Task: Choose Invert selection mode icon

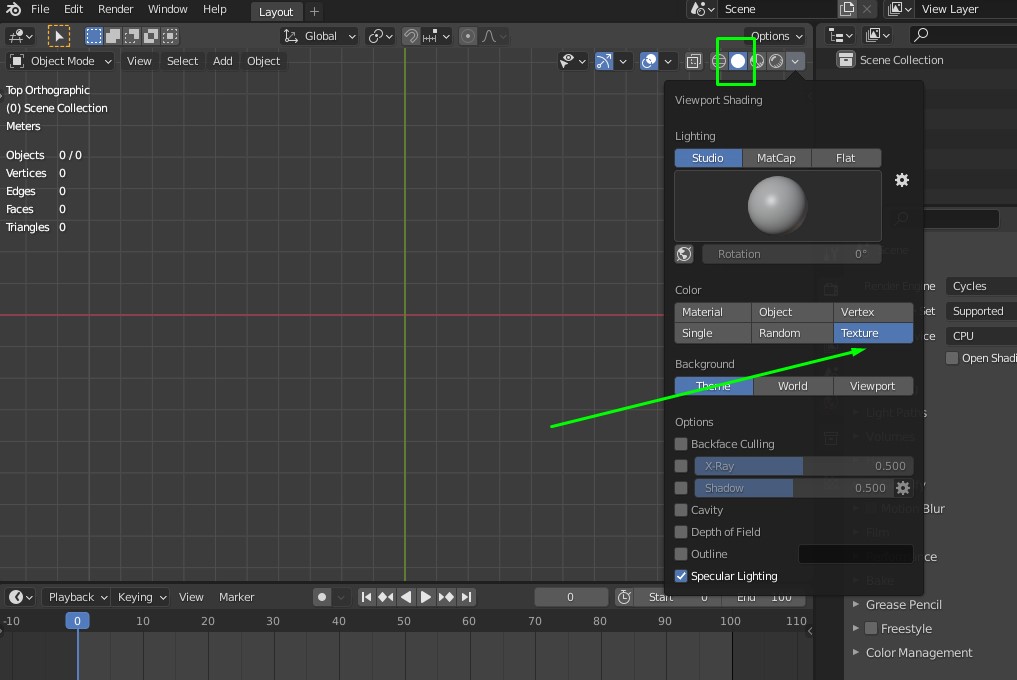Action: pos(151,36)
